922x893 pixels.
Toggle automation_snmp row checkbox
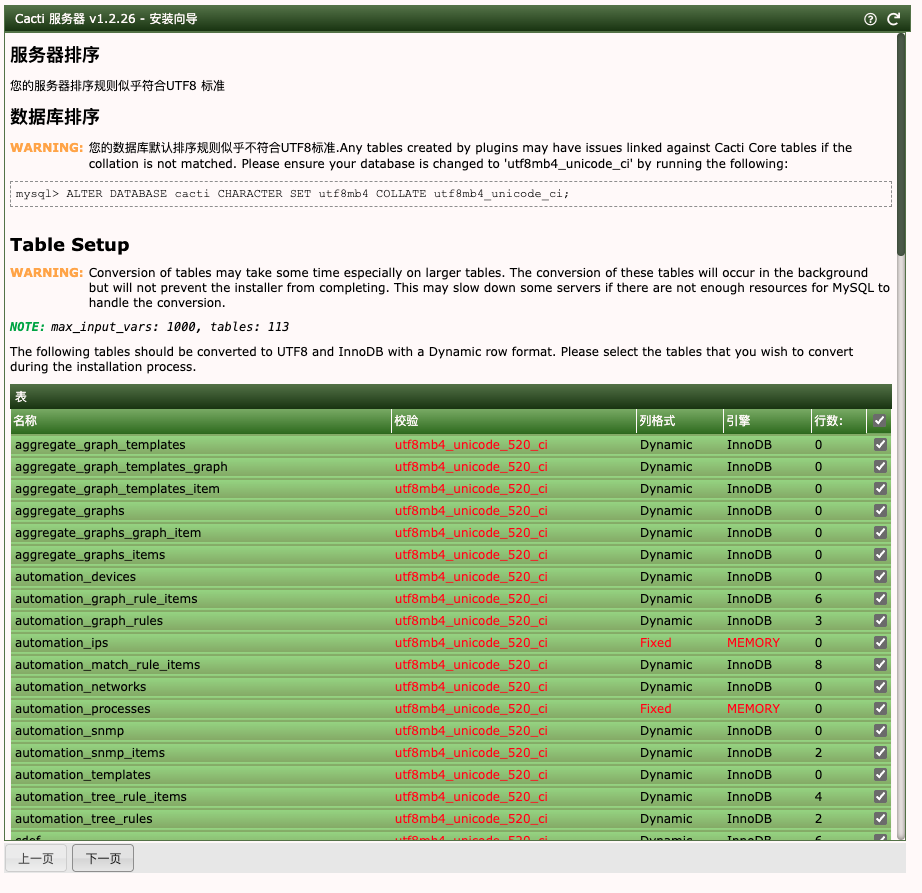tap(880, 731)
